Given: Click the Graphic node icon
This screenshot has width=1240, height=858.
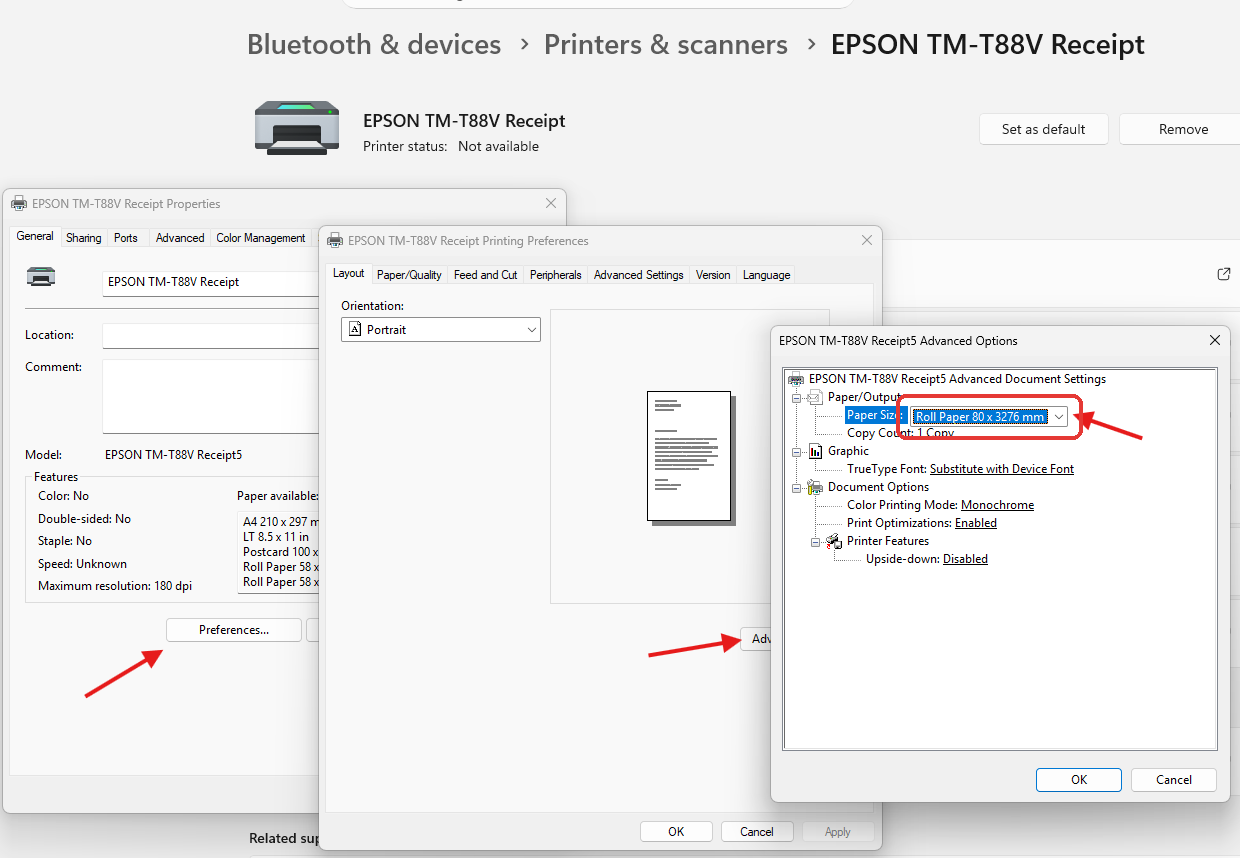Looking at the screenshot, I should click(x=815, y=451).
